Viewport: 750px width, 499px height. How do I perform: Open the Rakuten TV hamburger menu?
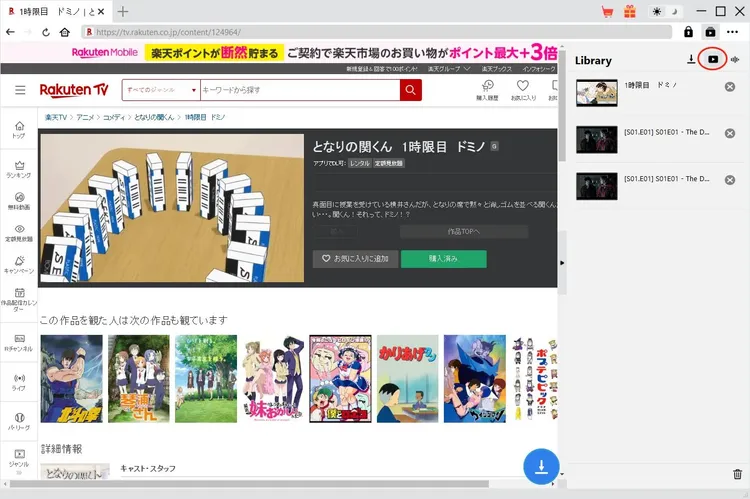20,90
